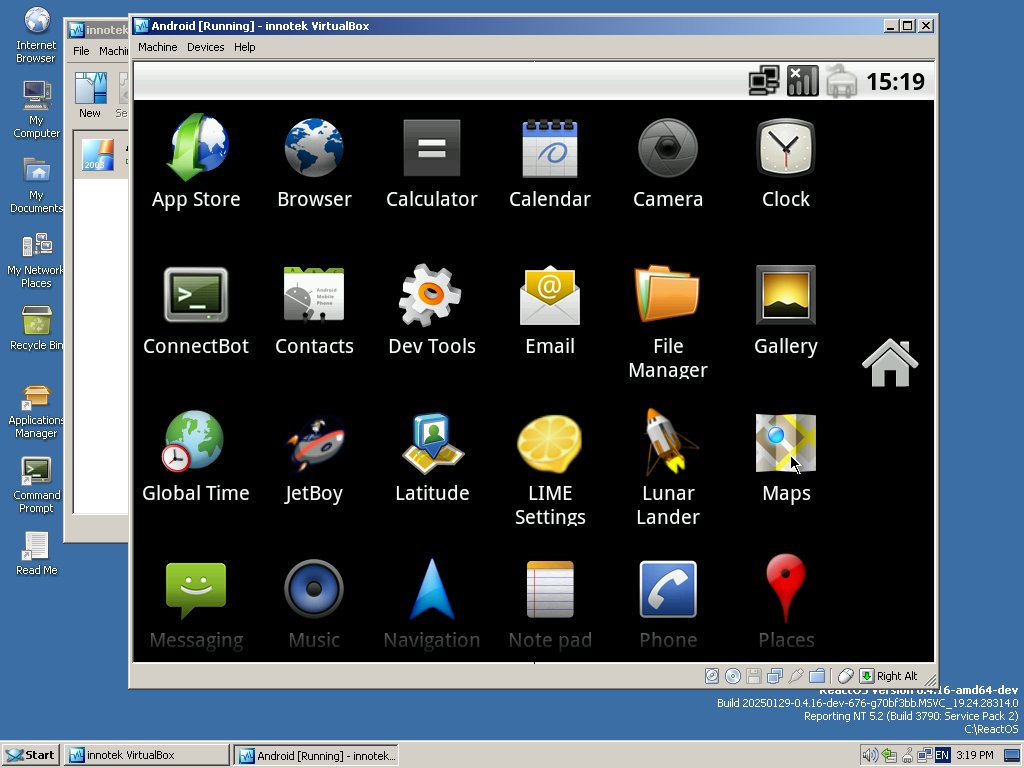Screen dimensions: 1024x768
Task: Launch the Camera app
Action: 667,161
